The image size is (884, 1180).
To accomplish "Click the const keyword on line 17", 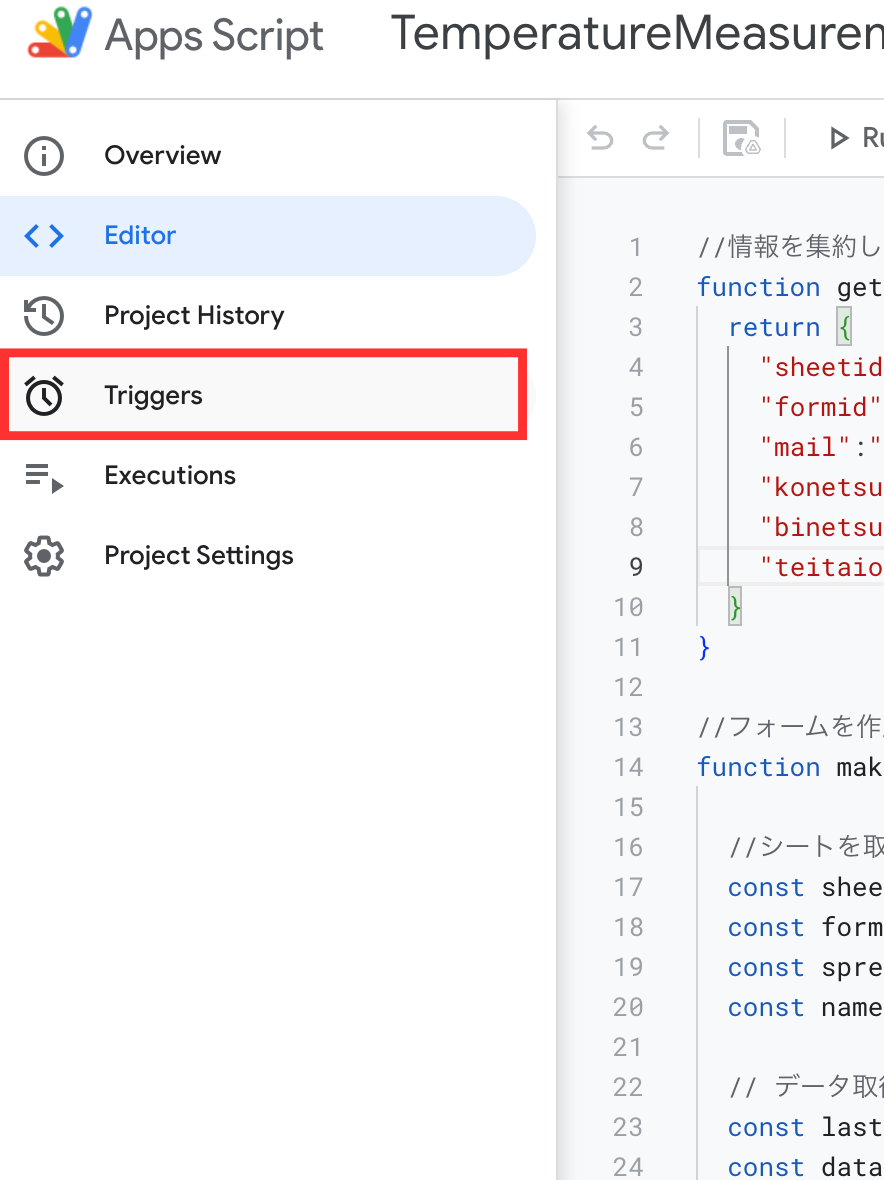I will coord(766,887).
